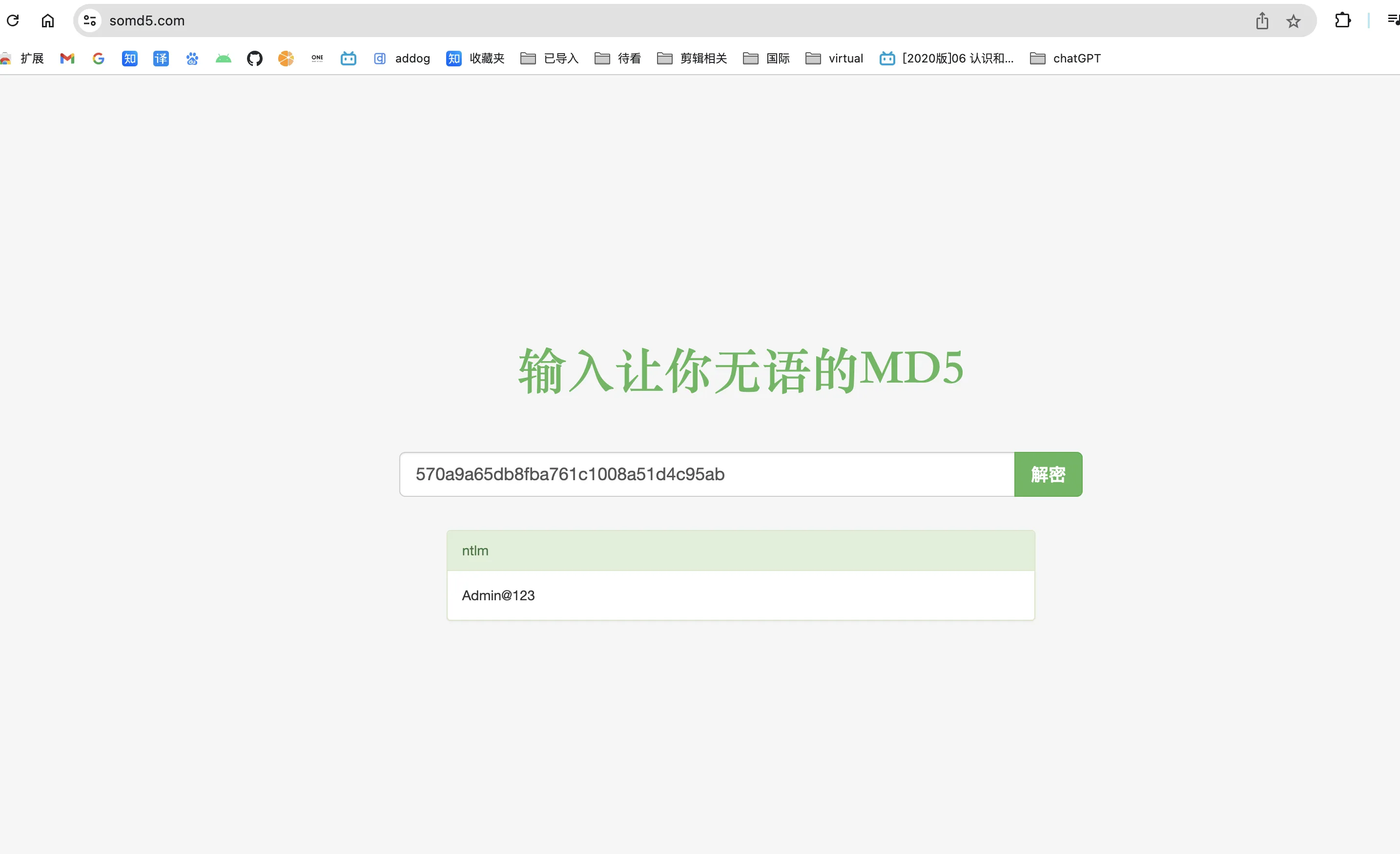Select the ntlm result header
Image resolution: width=1400 pixels, height=854 pixels.
coord(741,550)
